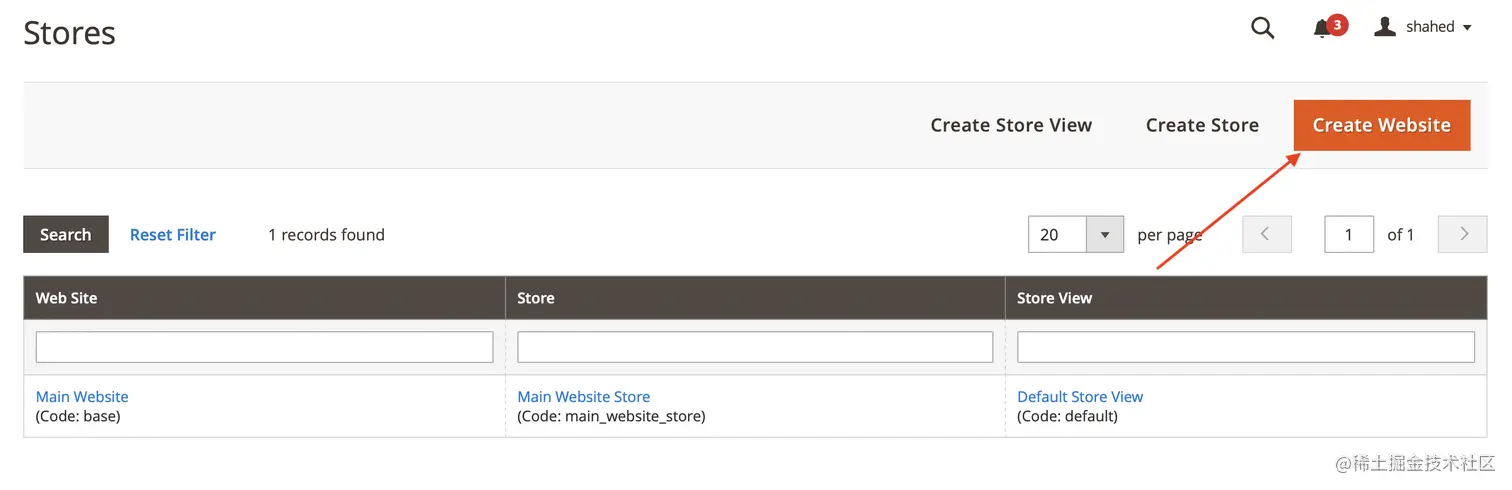1512x490 pixels.
Task: Click the Search button
Action: (65, 234)
